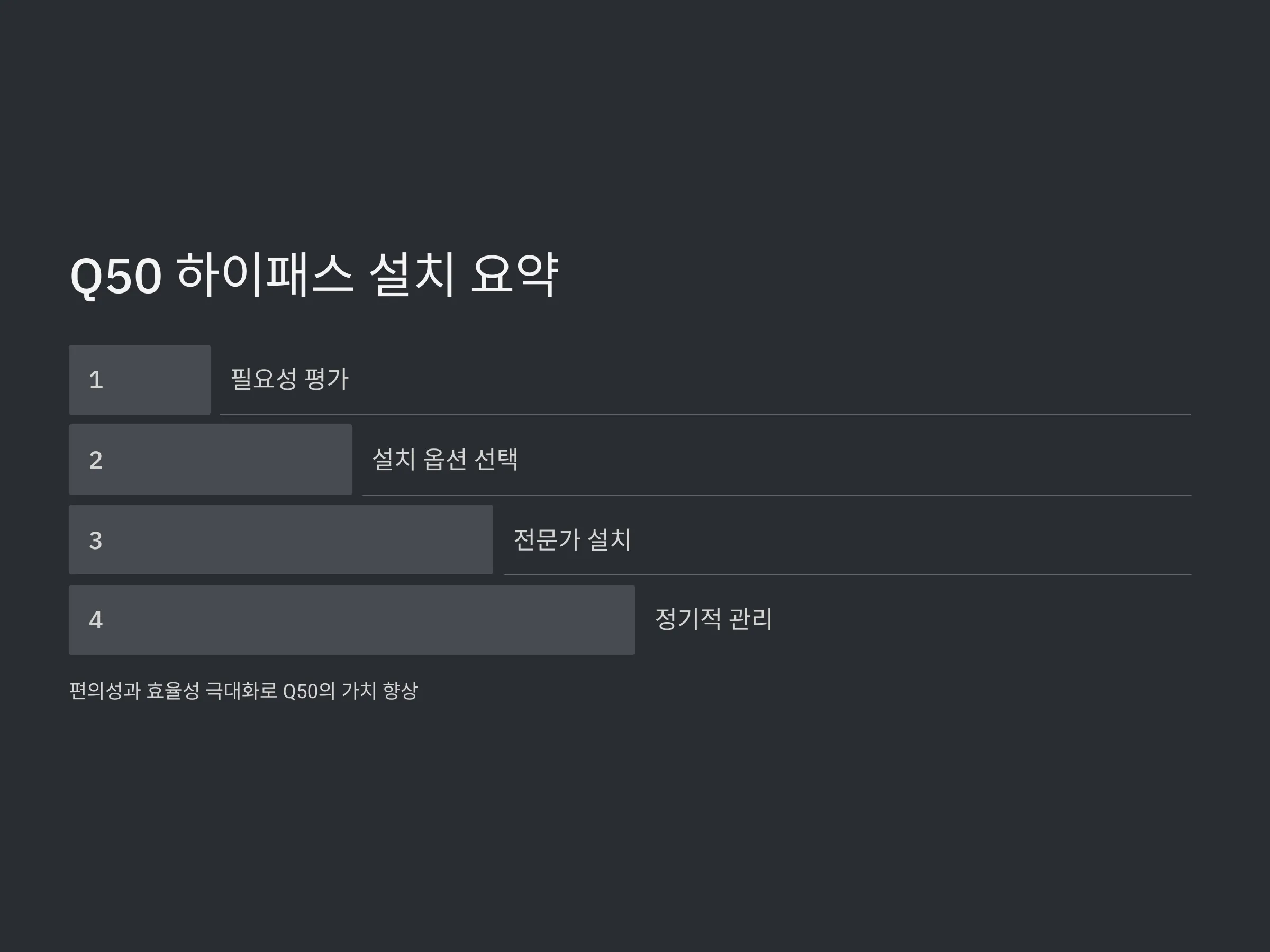Click the longest gray bar for step 4

coord(352,620)
